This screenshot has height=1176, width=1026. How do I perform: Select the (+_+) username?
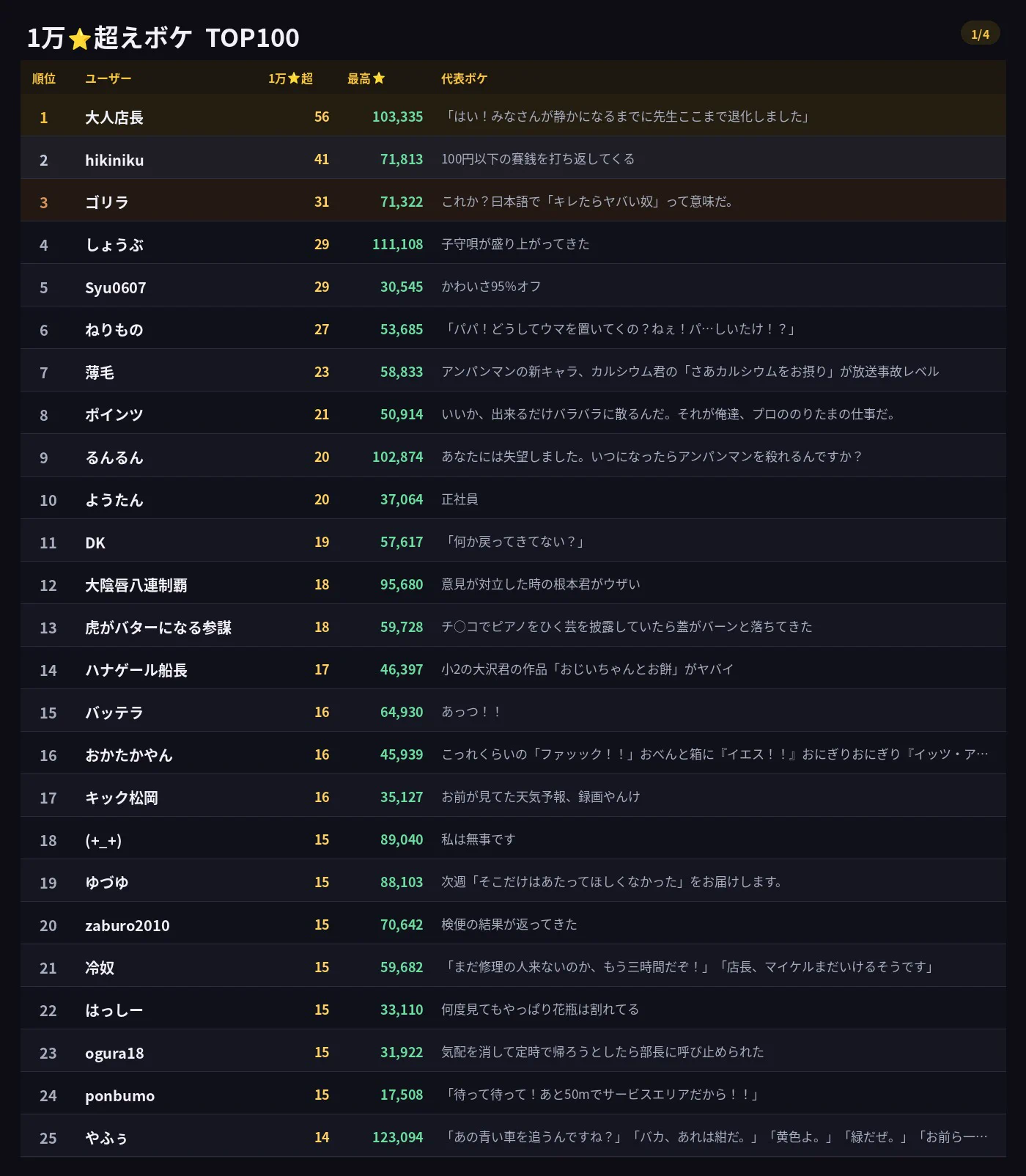tap(103, 840)
